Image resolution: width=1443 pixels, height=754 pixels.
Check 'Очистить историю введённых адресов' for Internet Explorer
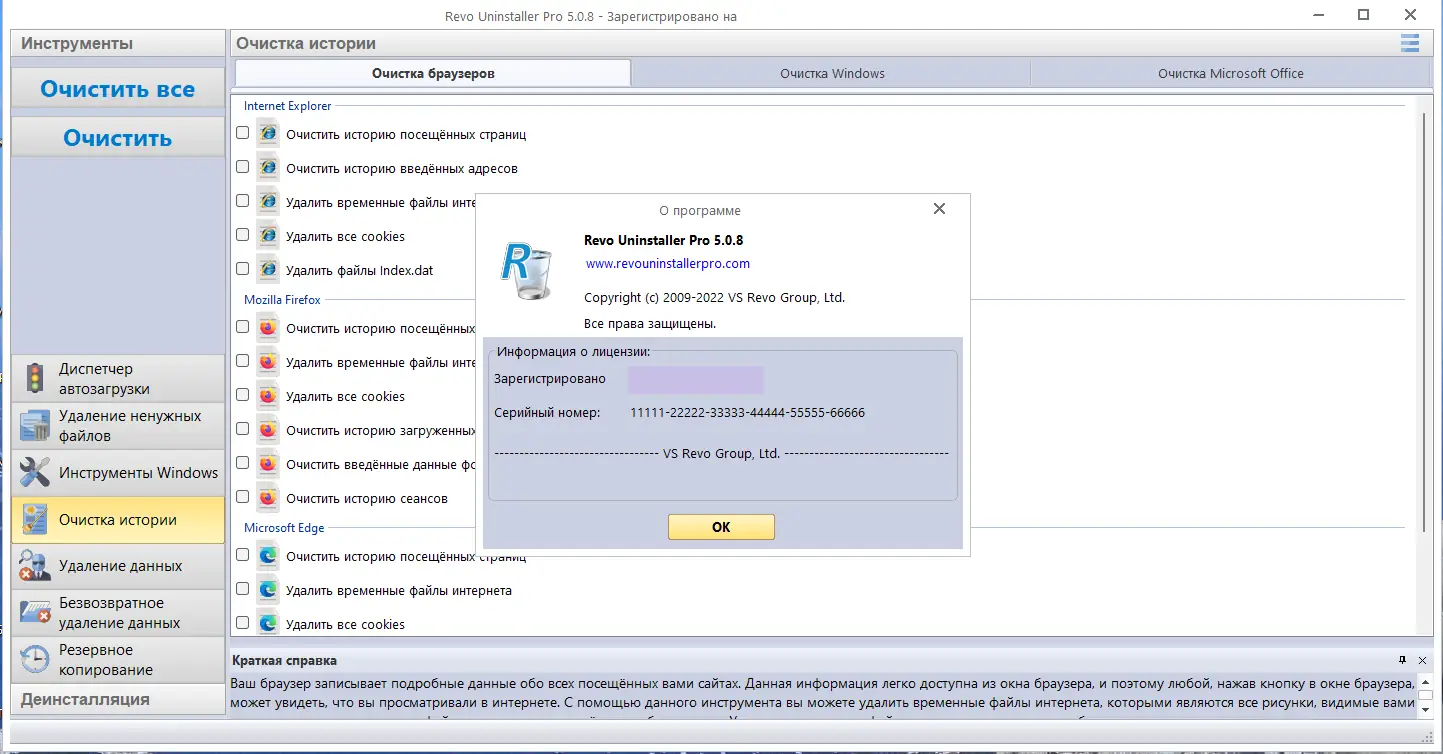tap(242, 167)
